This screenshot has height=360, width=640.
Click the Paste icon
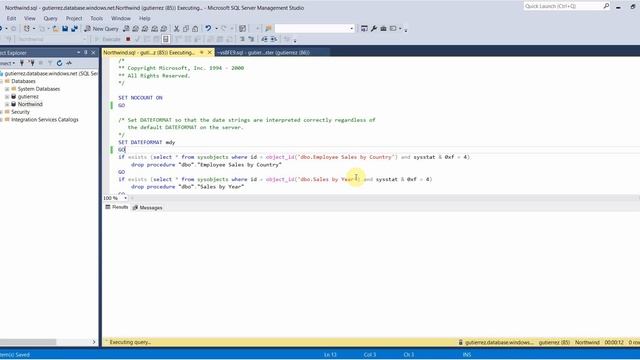point(195,29)
